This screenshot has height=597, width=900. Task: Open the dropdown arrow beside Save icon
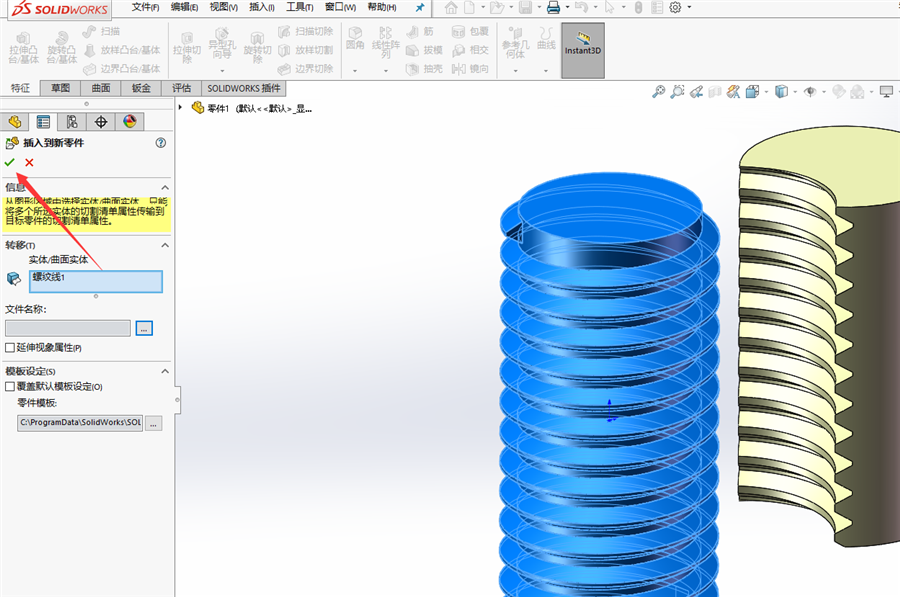click(x=539, y=7)
